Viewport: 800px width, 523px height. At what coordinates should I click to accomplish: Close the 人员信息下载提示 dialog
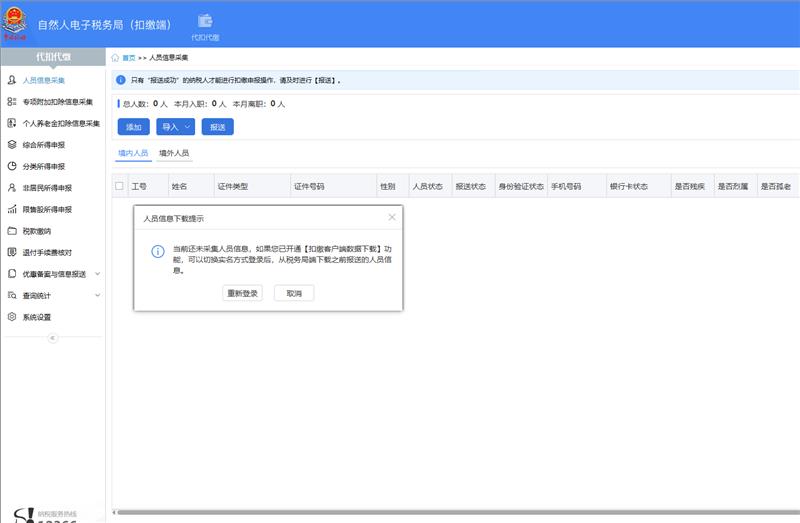coord(392,217)
